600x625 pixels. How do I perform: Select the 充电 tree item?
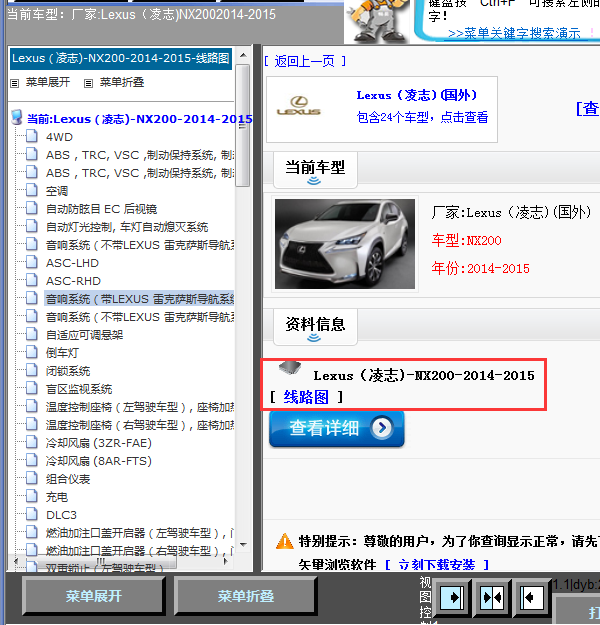pos(57,497)
